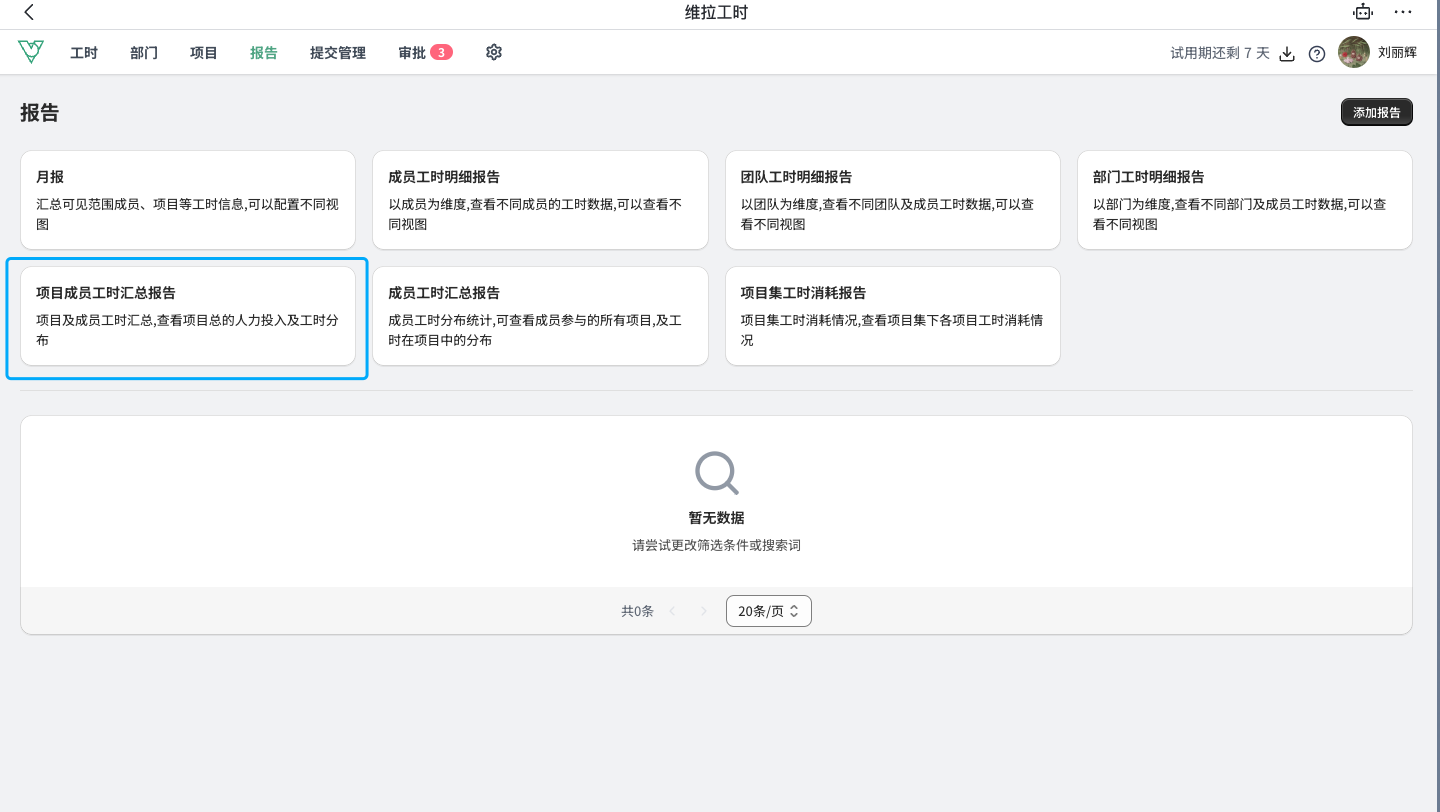Switch to the 工时 tab
Image resolution: width=1440 pixels, height=812 pixels.
(84, 53)
